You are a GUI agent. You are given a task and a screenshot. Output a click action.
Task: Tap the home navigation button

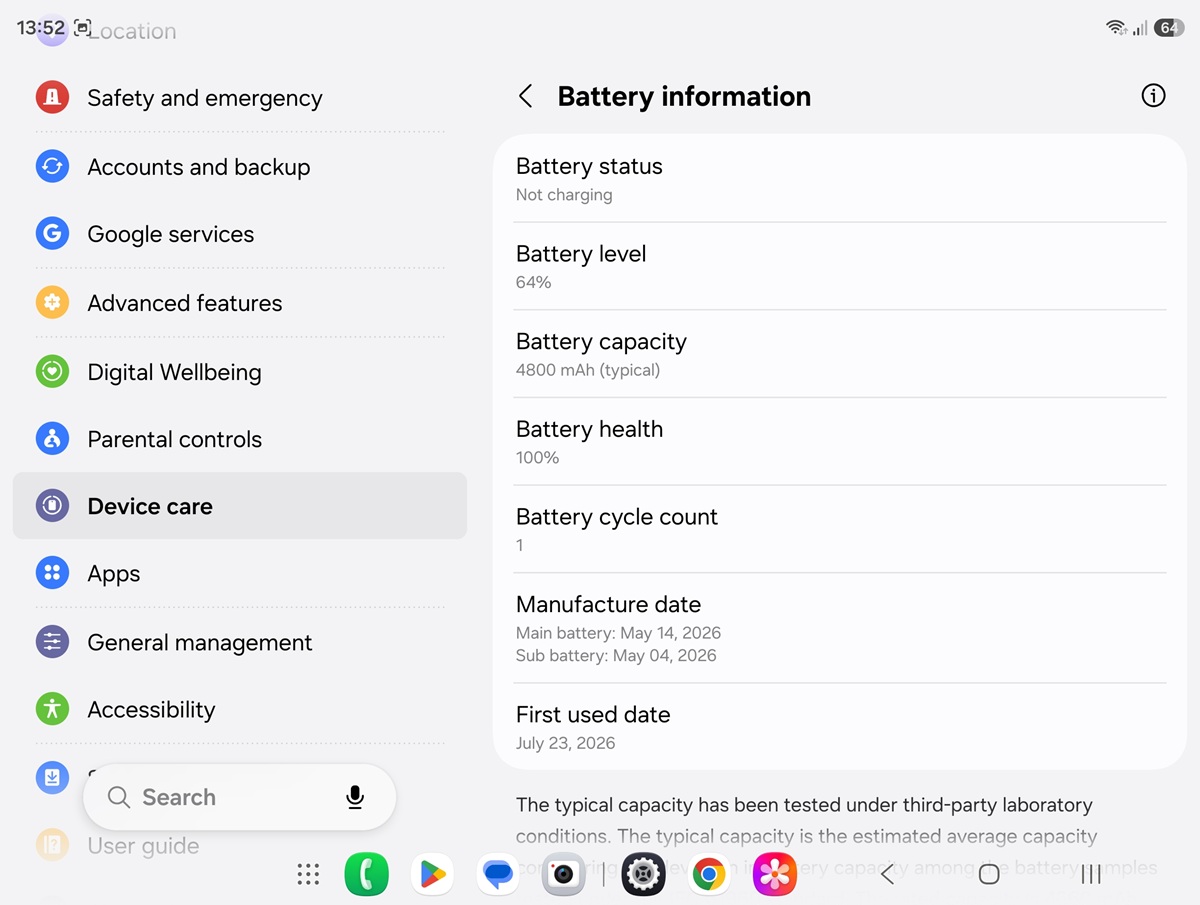[989, 875]
